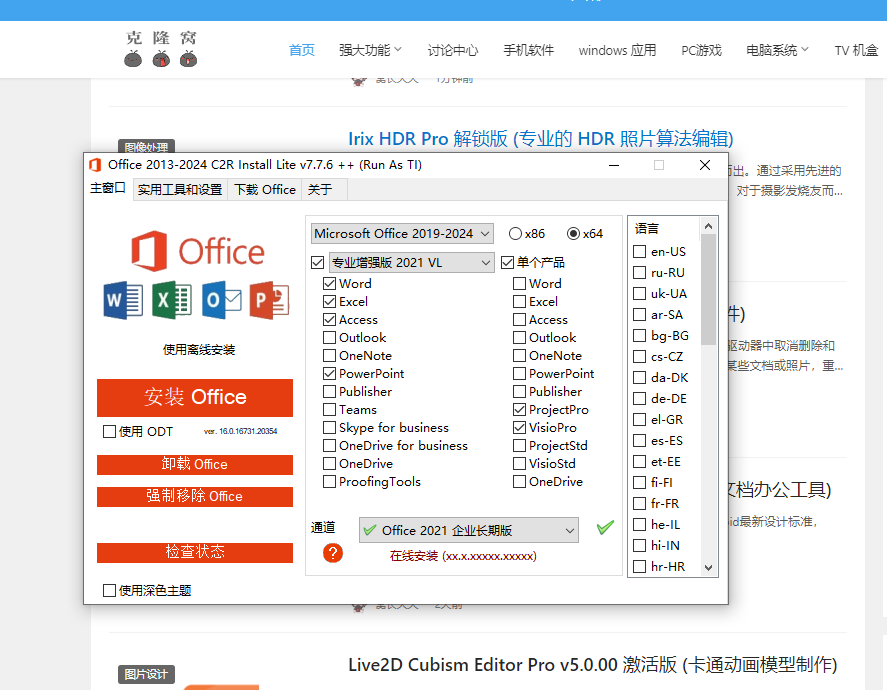Click the red question mark help icon
Viewport: 887px width, 690px height.
pyautogui.click(x=333, y=553)
